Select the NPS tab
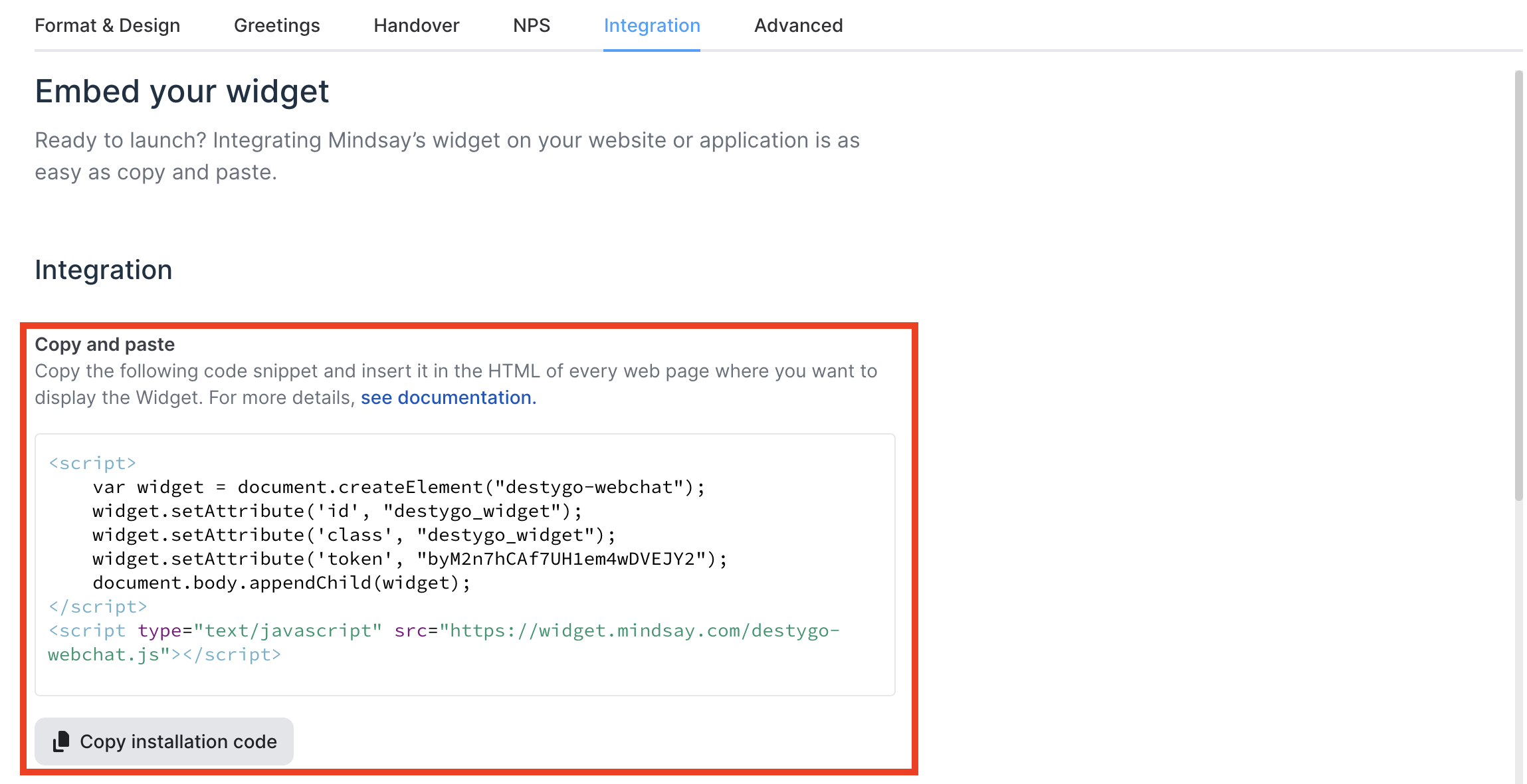Image resolution: width=1527 pixels, height=784 pixels. (x=532, y=25)
